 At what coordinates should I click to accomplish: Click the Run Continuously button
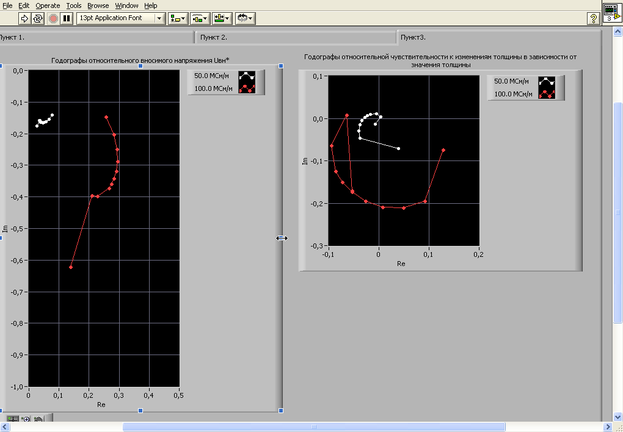click(38, 18)
